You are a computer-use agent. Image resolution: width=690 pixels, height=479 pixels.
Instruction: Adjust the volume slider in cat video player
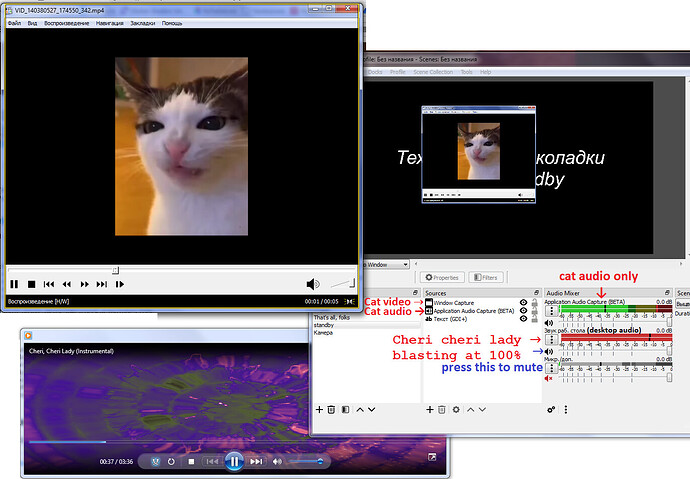343,284
